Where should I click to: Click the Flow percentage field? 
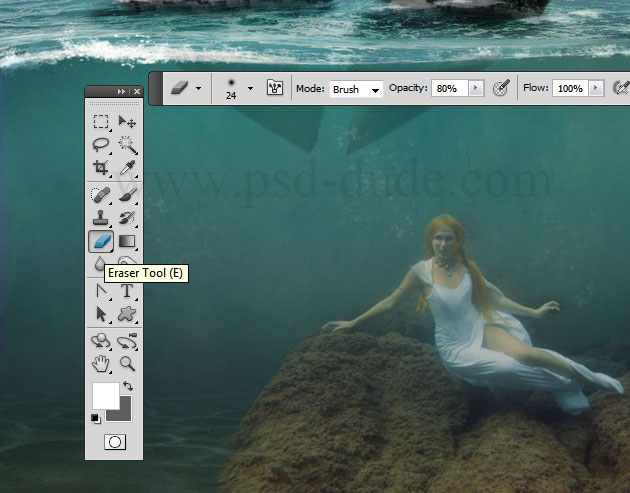point(570,89)
